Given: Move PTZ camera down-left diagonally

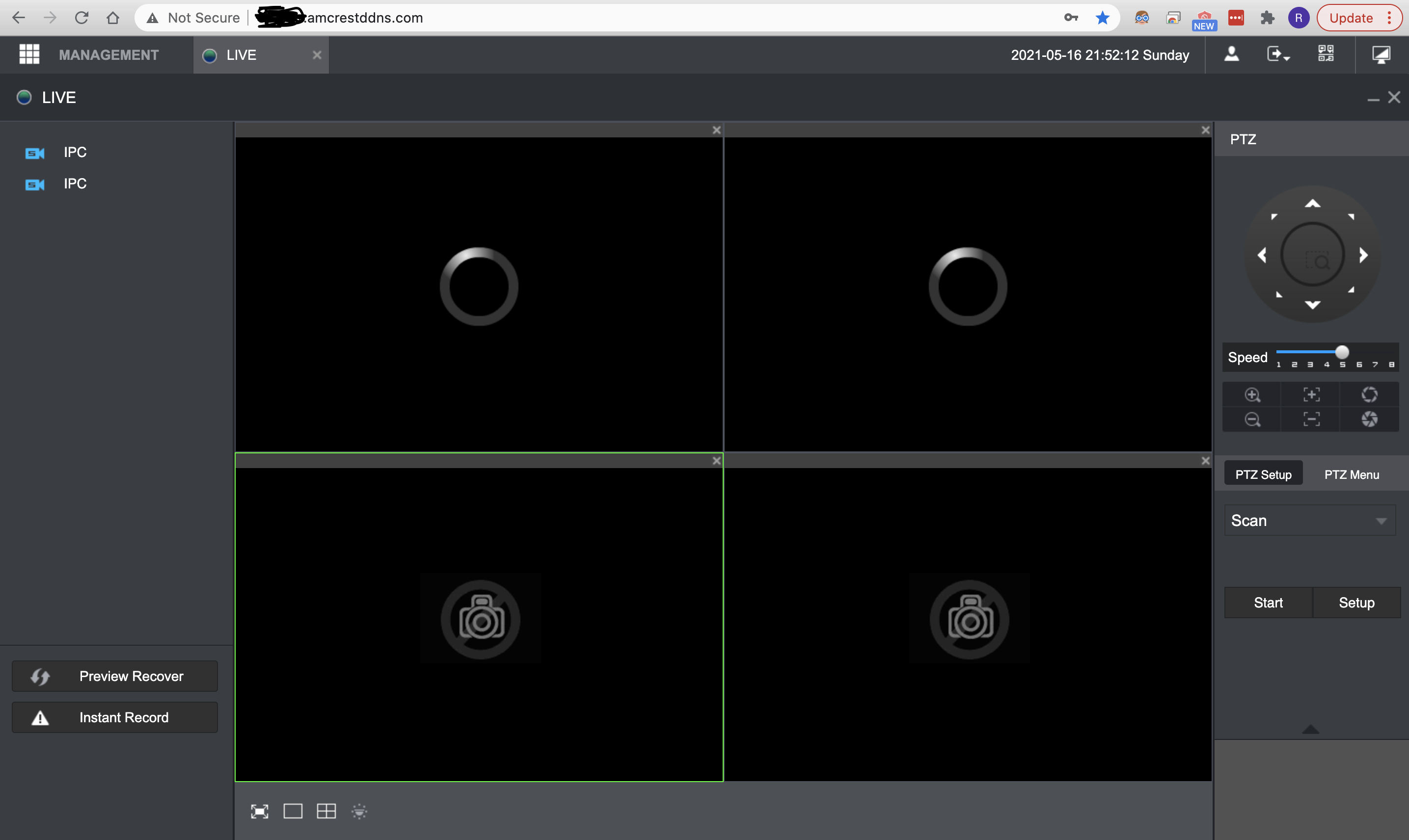Looking at the screenshot, I should pos(1279,294).
